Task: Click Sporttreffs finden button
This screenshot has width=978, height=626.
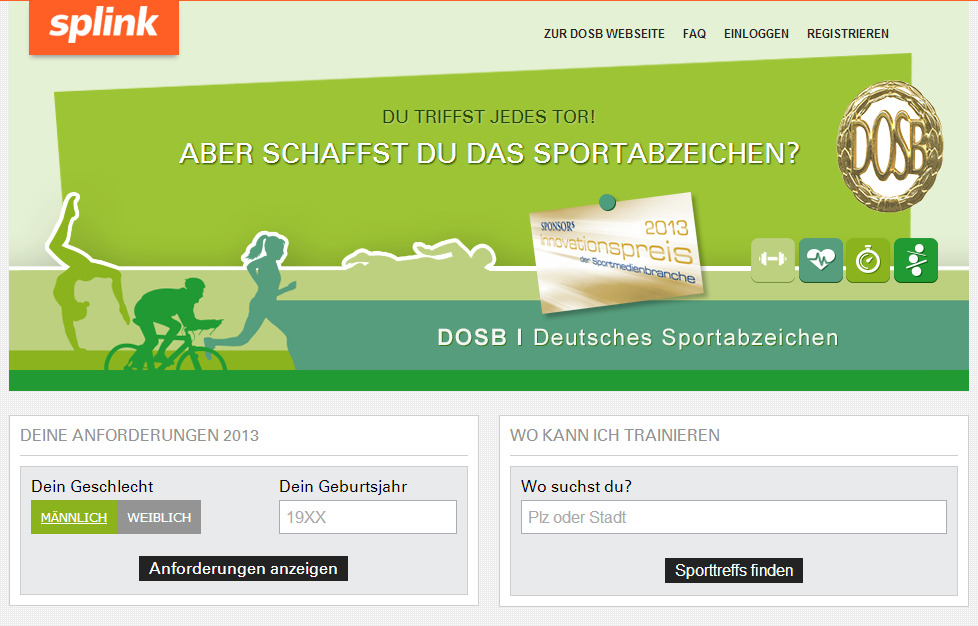Action: click(x=734, y=571)
